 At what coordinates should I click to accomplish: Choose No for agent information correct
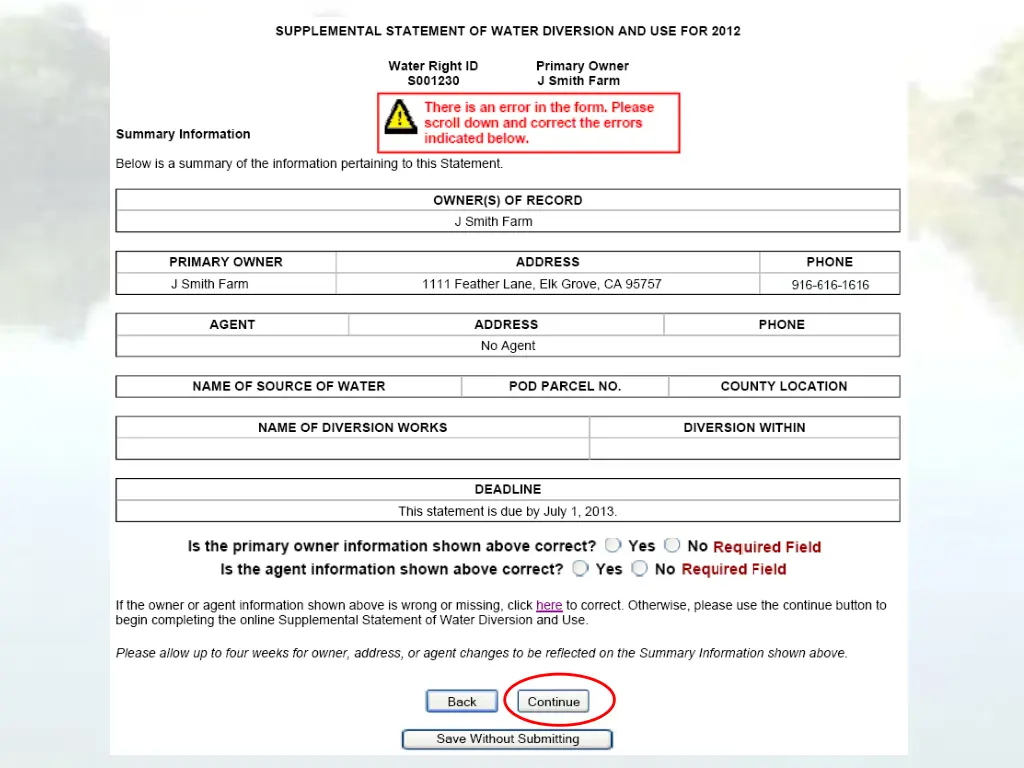tap(639, 568)
